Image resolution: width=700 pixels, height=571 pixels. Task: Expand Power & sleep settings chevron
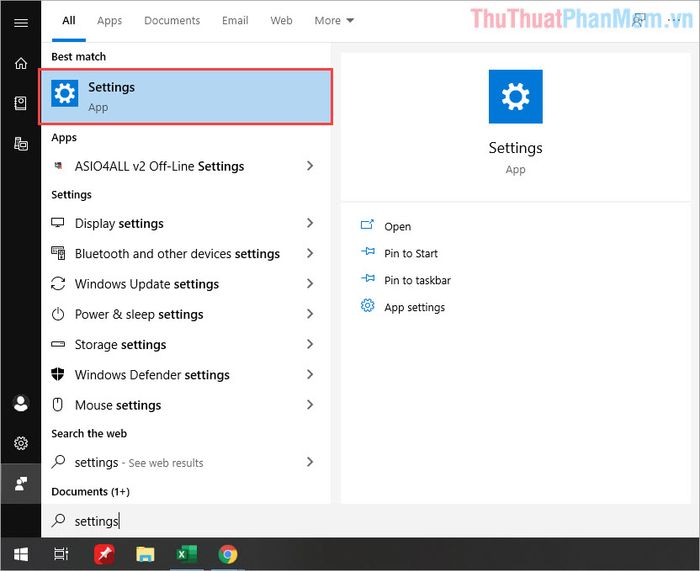[x=310, y=314]
